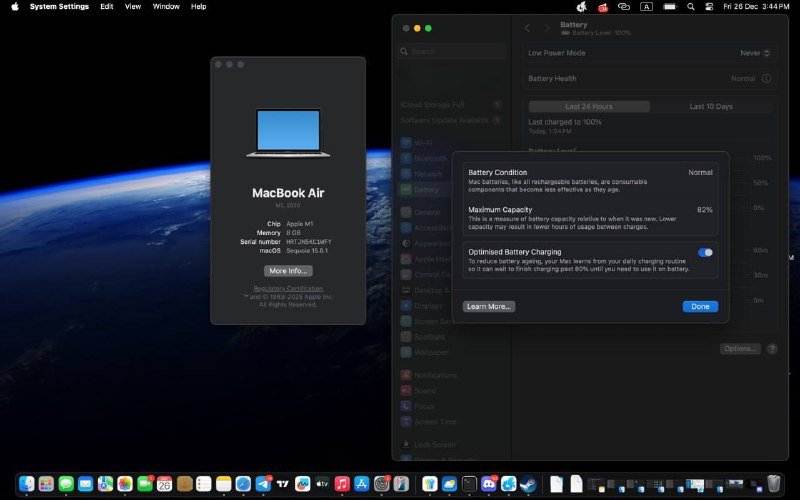Click the serial number HRTJN5KC1MFY
Viewport: 800px width, 500px height.
[x=308, y=242]
